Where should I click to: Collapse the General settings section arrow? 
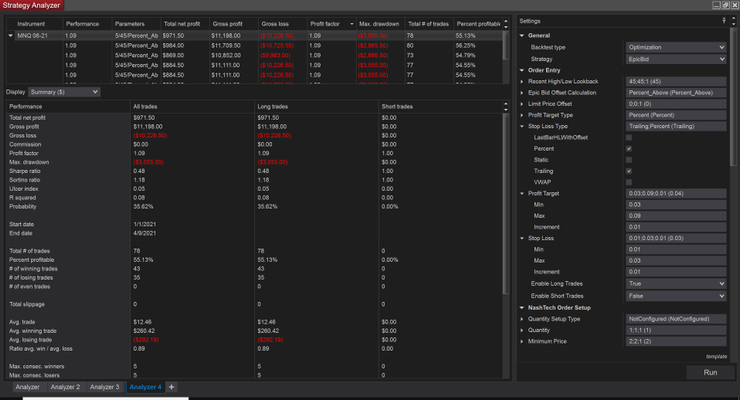coord(522,35)
